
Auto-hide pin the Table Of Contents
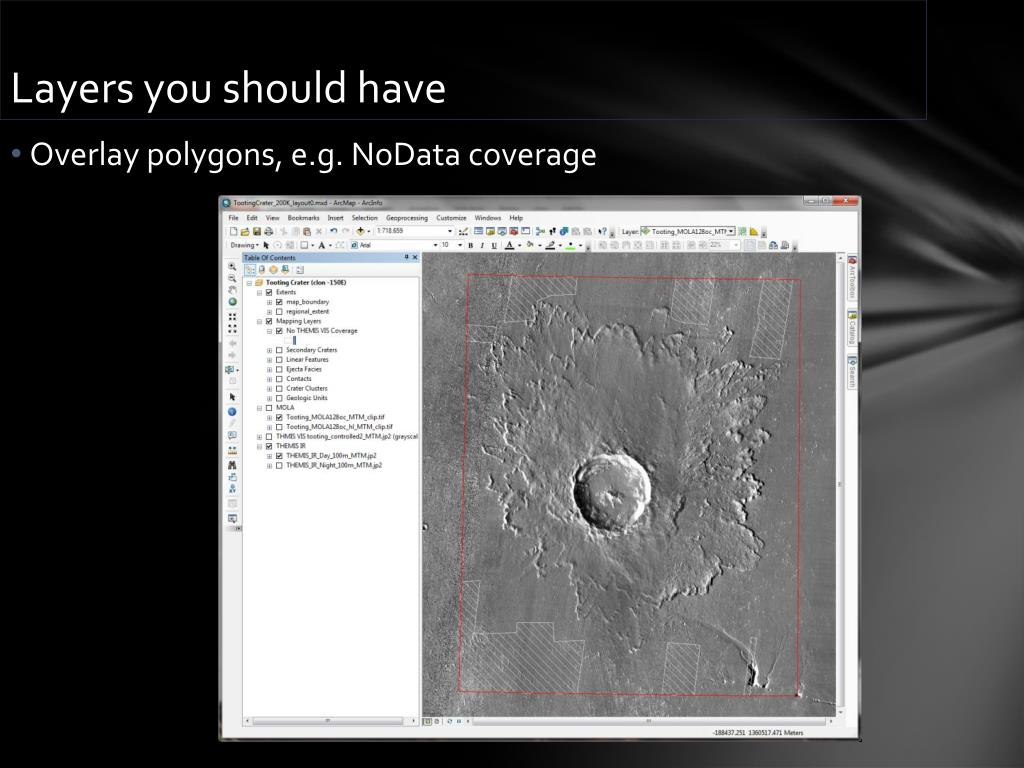click(406, 258)
